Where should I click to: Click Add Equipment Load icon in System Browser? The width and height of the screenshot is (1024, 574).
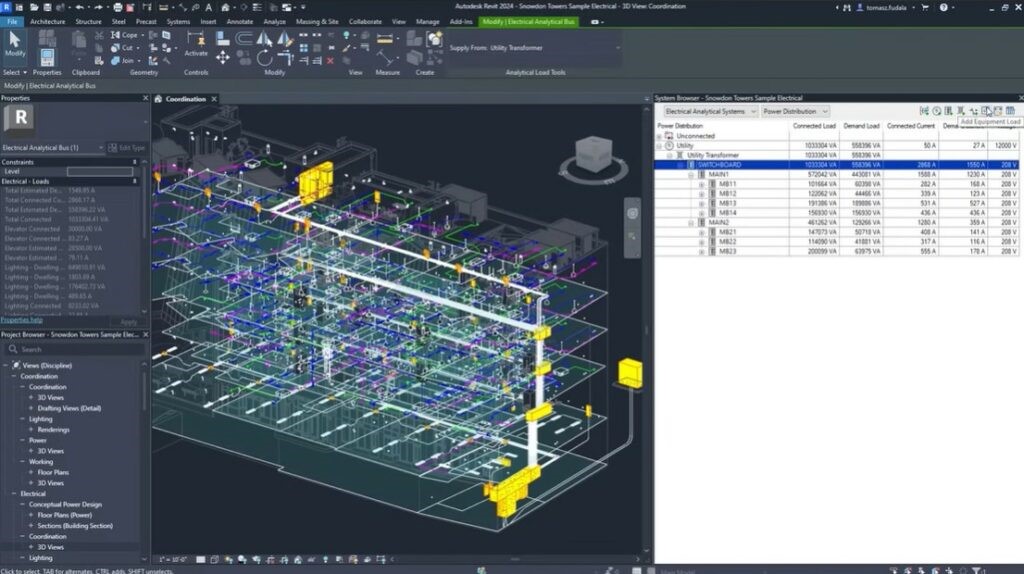(x=985, y=111)
